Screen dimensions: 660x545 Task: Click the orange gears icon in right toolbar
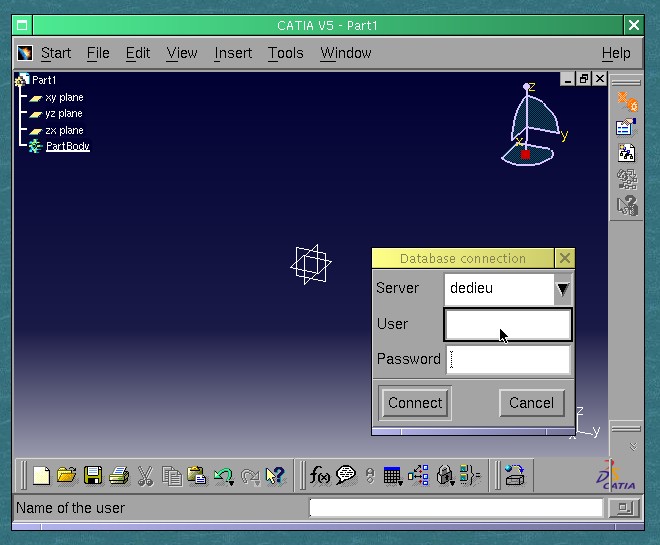point(627,101)
